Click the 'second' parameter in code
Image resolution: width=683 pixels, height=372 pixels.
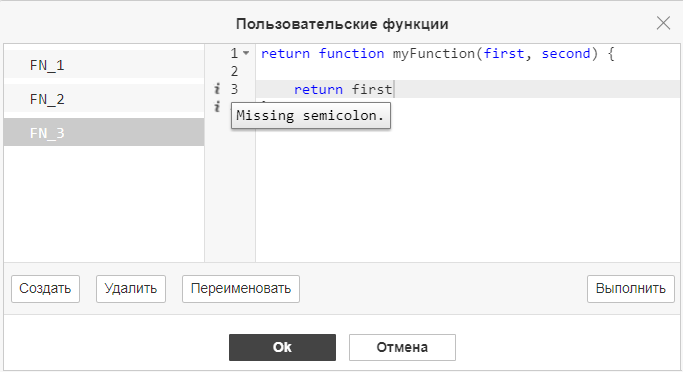click(x=565, y=54)
